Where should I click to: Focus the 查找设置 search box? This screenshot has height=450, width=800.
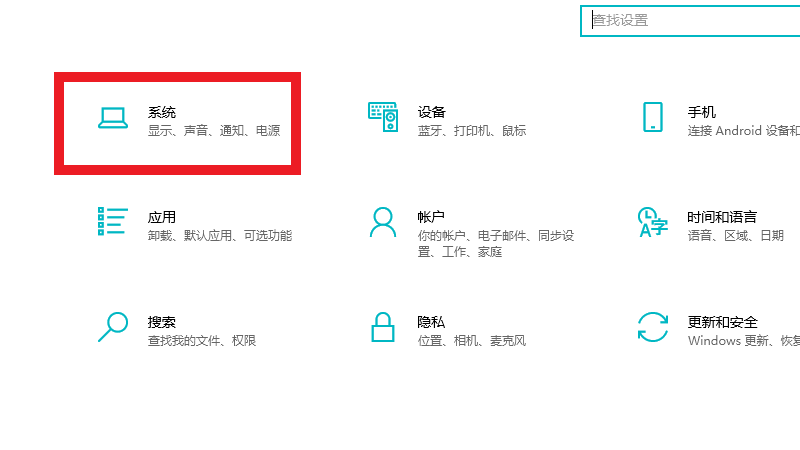(x=690, y=20)
